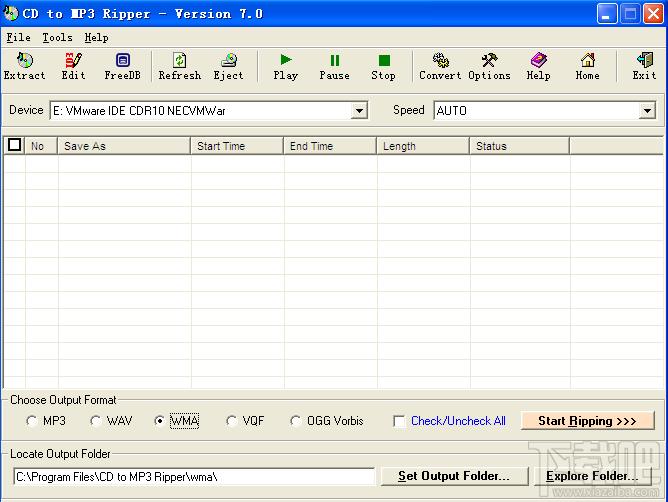Screen dimensions: 668x502
Task: Toggle the Check/Uncheck All checkbox
Action: tap(399, 421)
